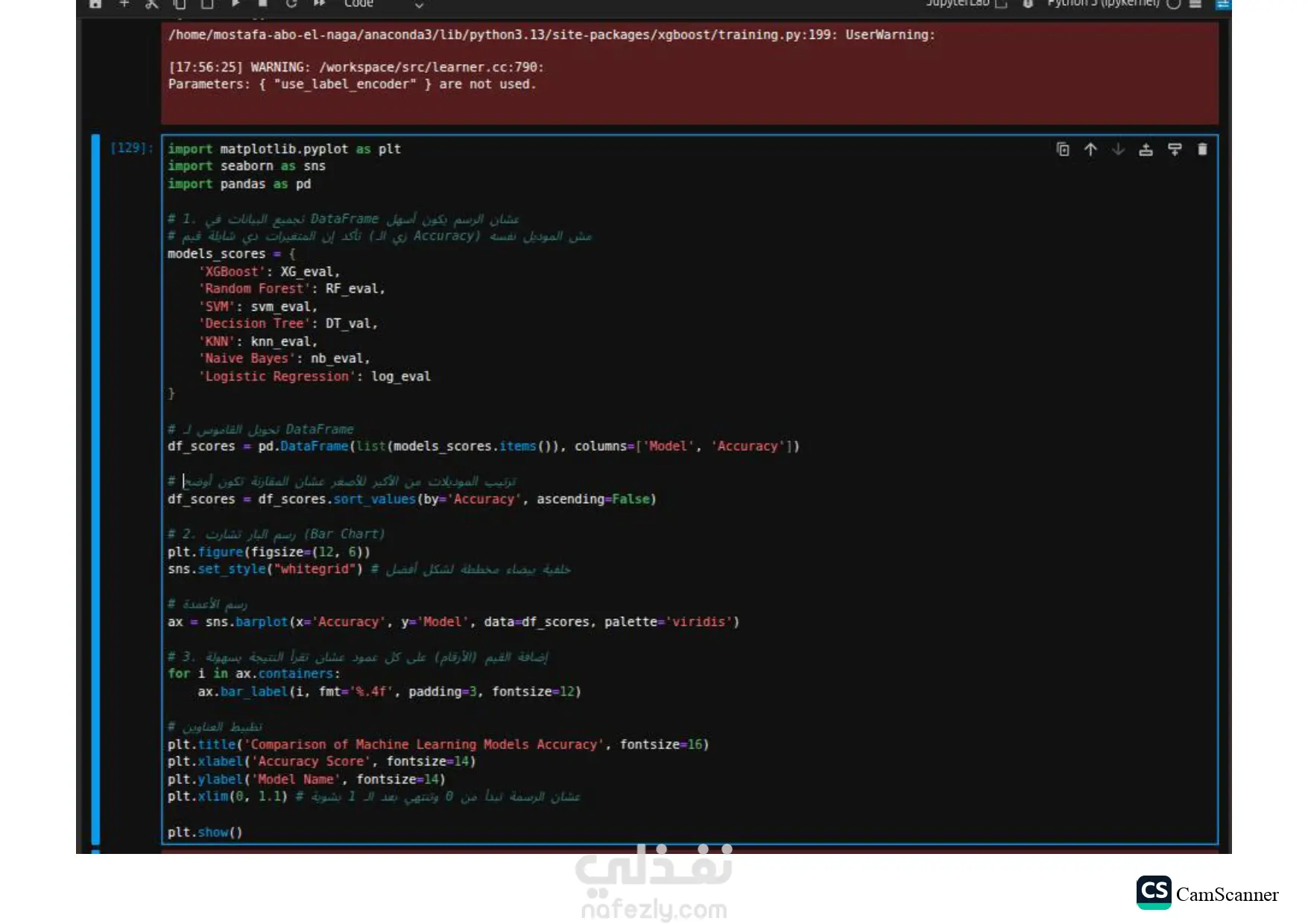Click the debugger bug icon
This screenshot has height=924, width=1308.
click(1028, 4)
